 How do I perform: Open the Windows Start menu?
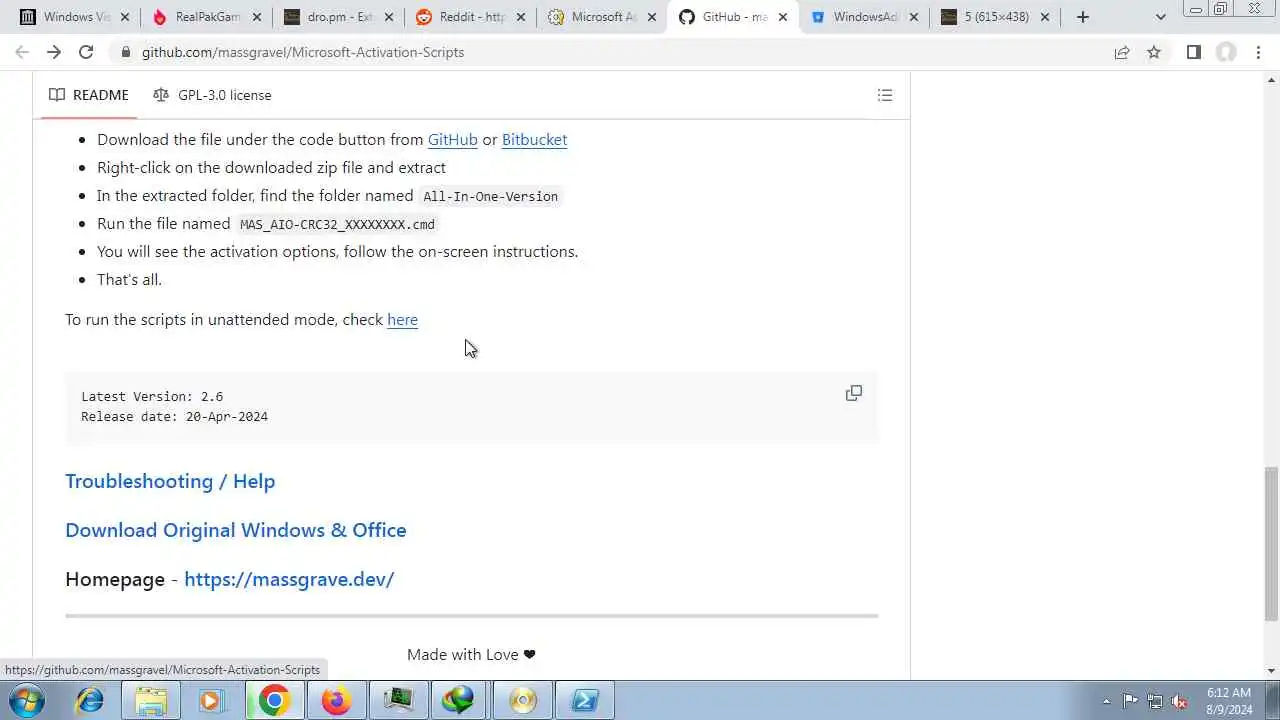point(27,700)
